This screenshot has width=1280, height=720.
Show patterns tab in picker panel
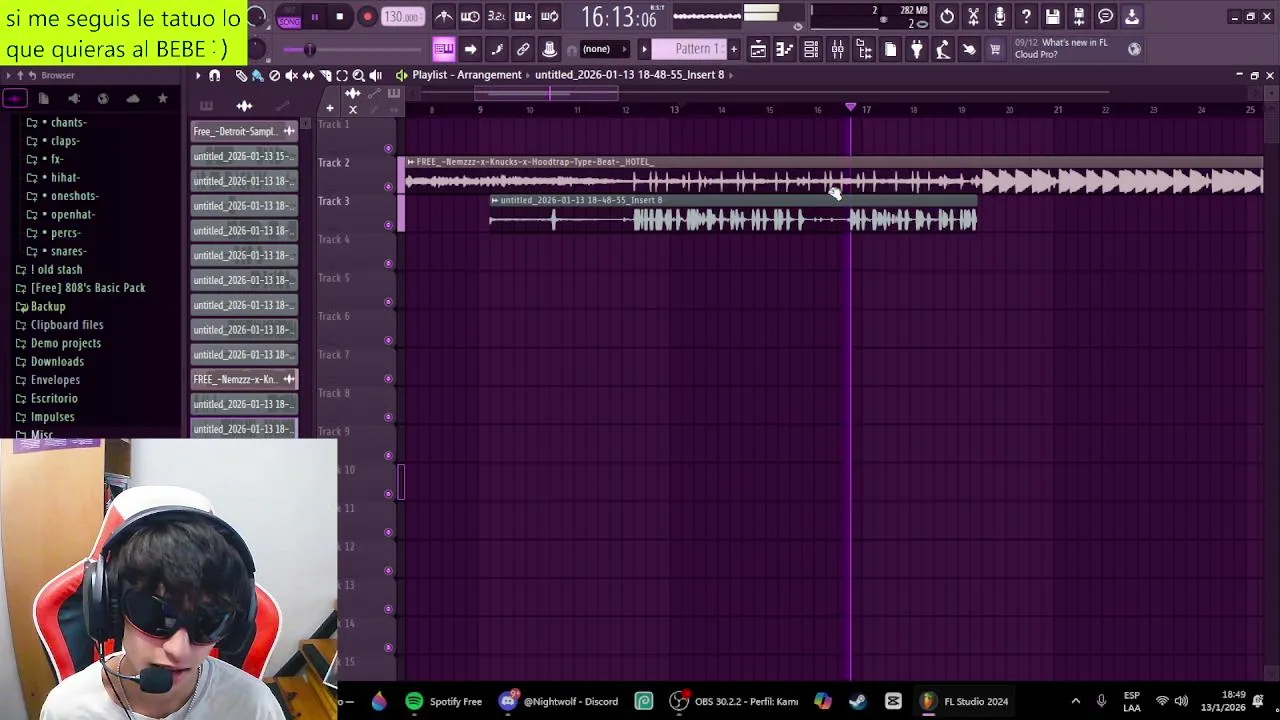pos(206,106)
